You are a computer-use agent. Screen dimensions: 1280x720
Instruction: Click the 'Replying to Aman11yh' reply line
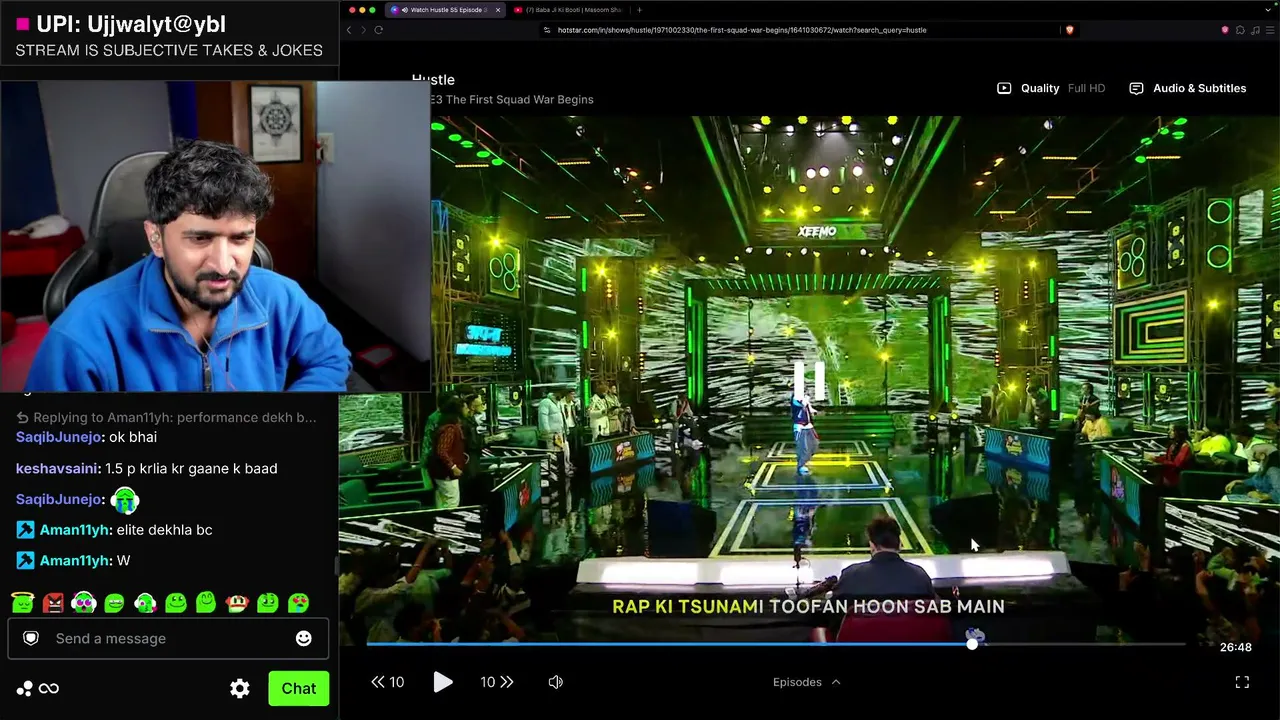coord(166,417)
